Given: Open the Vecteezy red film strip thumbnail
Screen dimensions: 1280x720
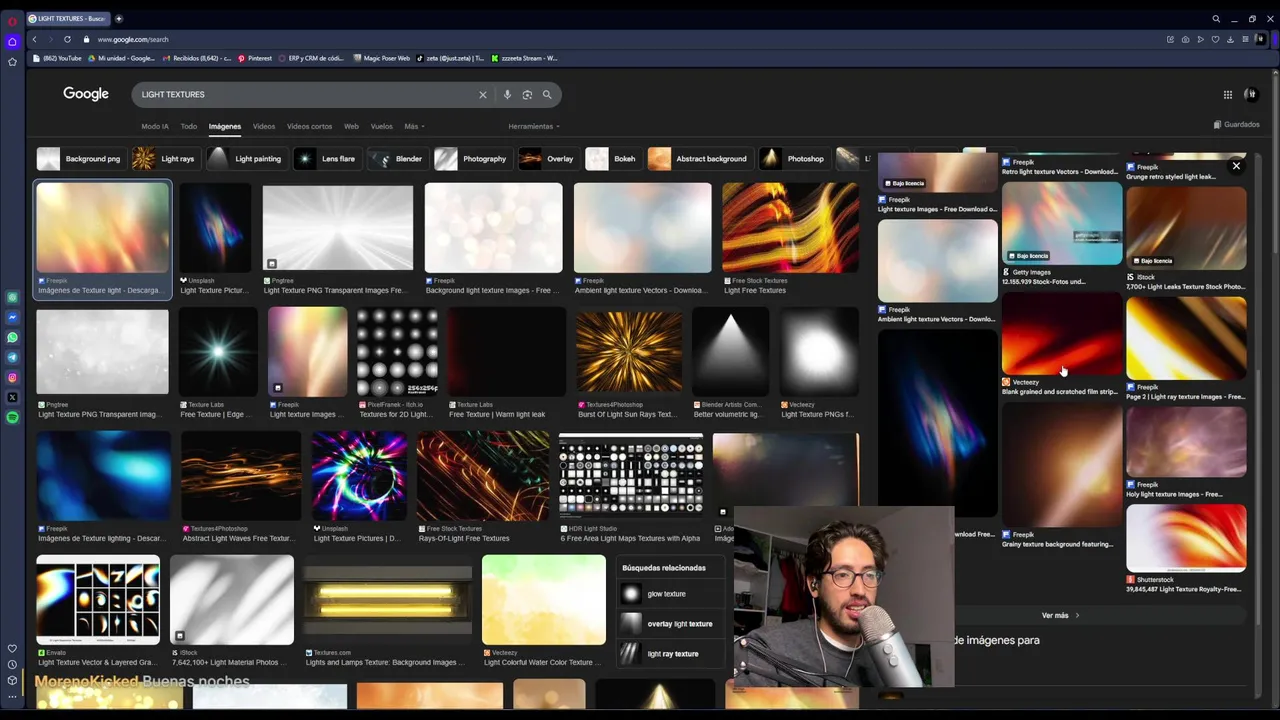Looking at the screenshot, I should tap(1062, 334).
